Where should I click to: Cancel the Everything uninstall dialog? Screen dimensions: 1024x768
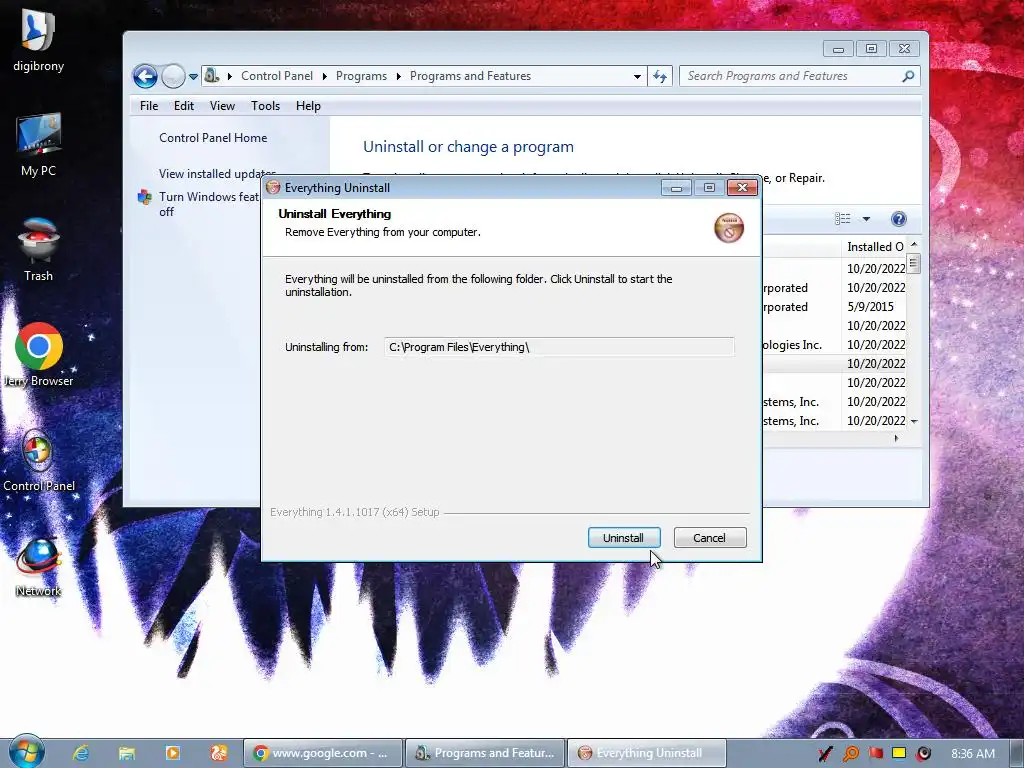coord(709,537)
